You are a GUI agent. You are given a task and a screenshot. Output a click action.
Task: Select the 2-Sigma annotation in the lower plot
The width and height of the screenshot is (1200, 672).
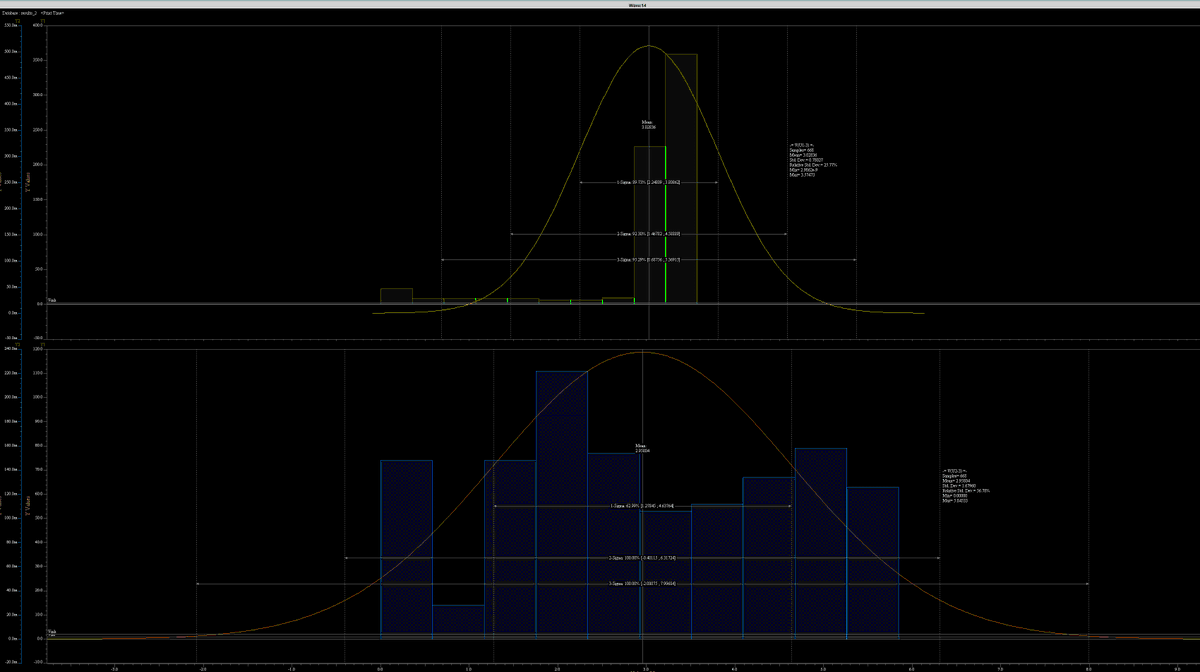point(642,558)
